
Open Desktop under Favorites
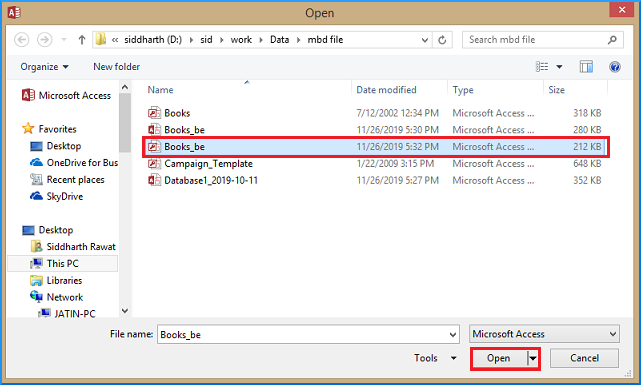(x=56, y=146)
